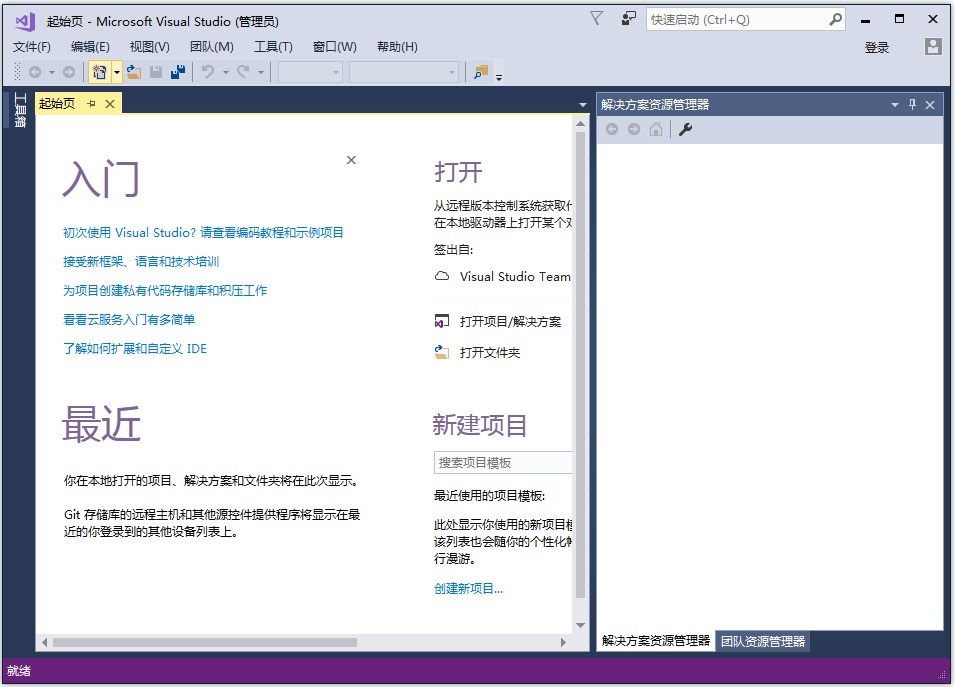The image size is (955, 687).
Task: Open the New Project button dropdown arrow
Action: [116, 72]
